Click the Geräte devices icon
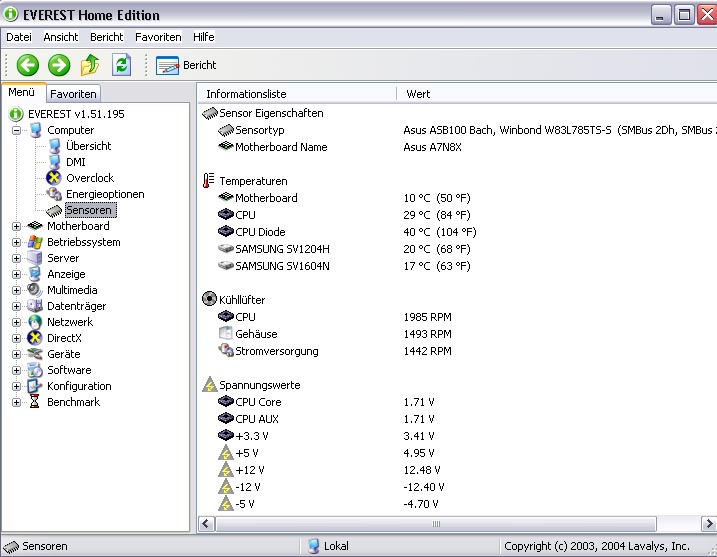The height and width of the screenshot is (557, 717). click(x=35, y=354)
